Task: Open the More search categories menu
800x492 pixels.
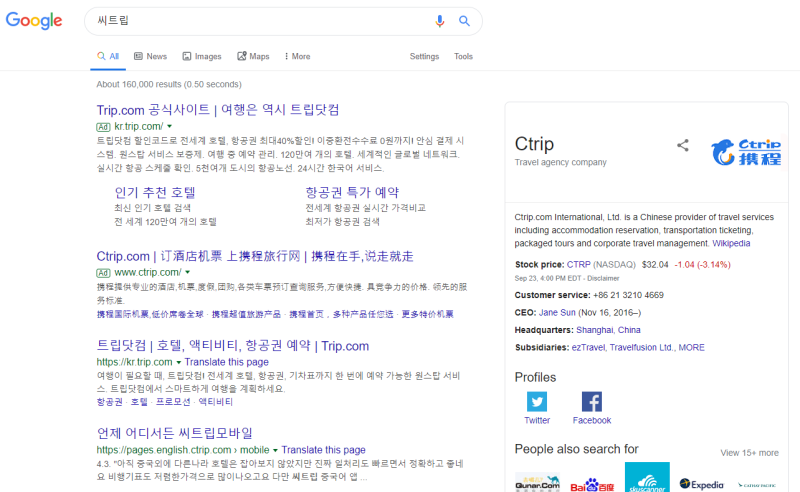Action: (x=297, y=56)
